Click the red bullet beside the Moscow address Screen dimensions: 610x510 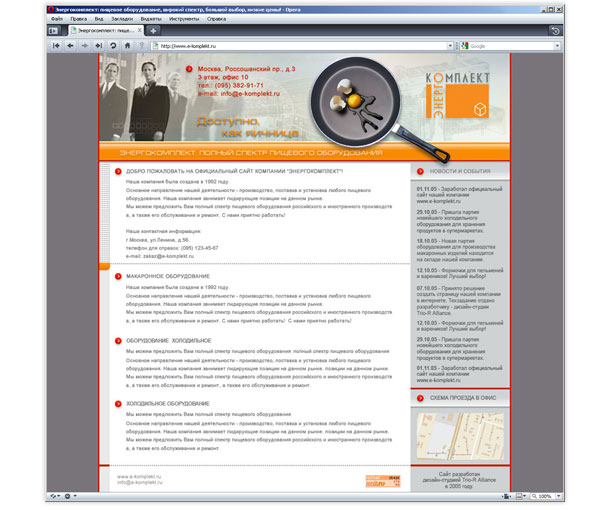coord(189,69)
